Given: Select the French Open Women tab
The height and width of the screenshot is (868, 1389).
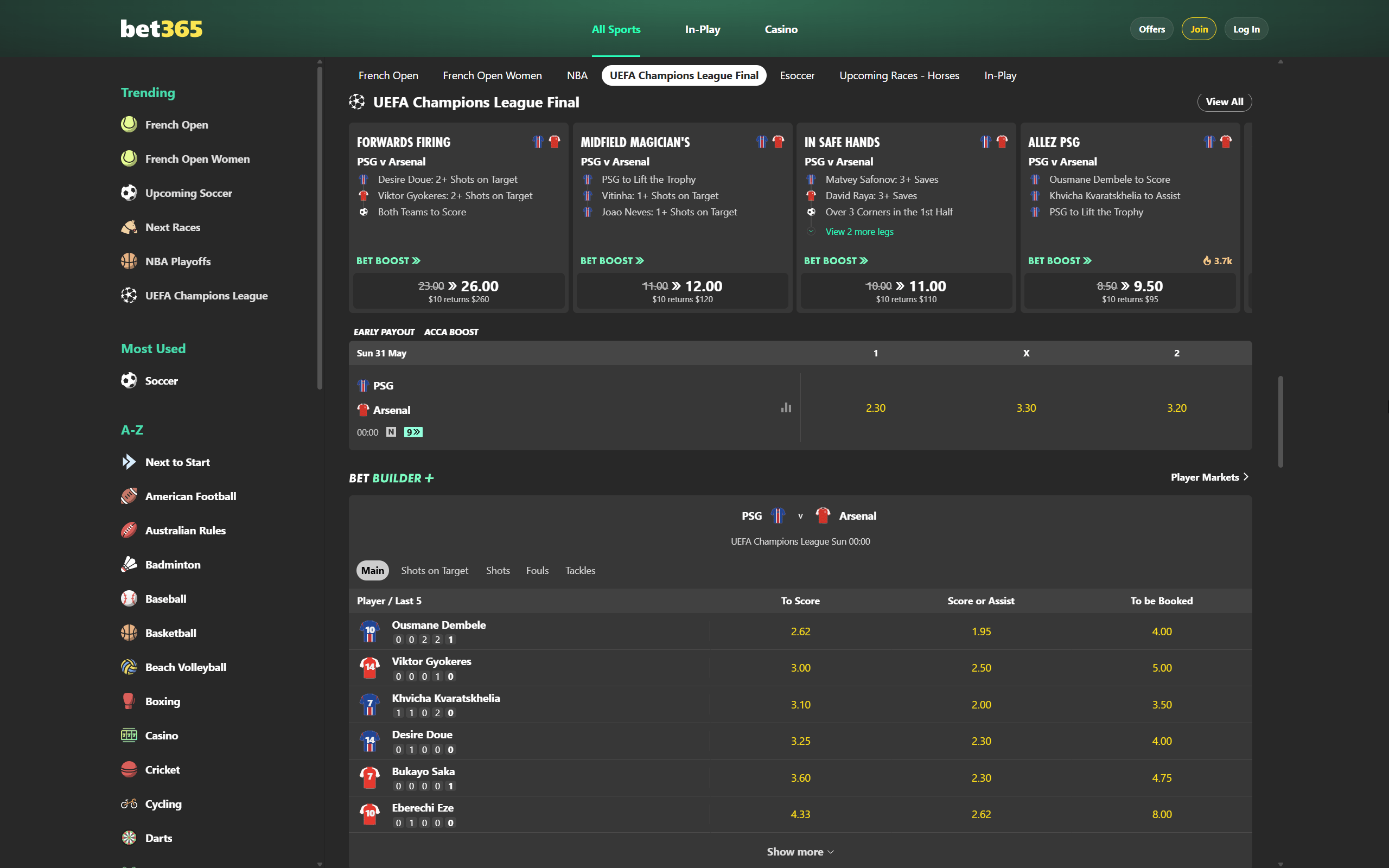Looking at the screenshot, I should 492,75.
